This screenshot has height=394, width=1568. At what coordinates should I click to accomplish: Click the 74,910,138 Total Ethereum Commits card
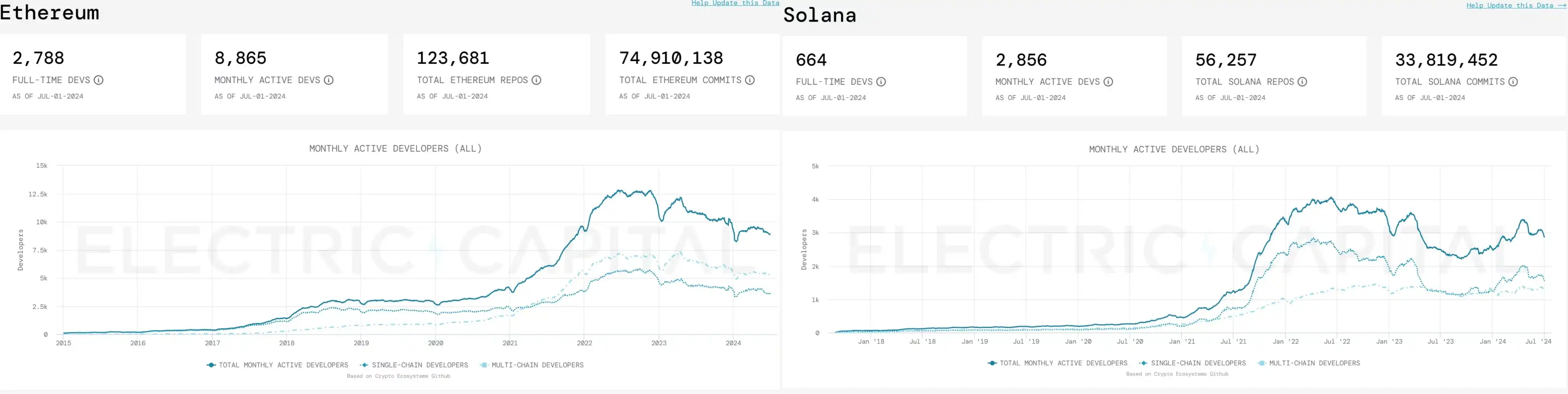tap(692, 74)
